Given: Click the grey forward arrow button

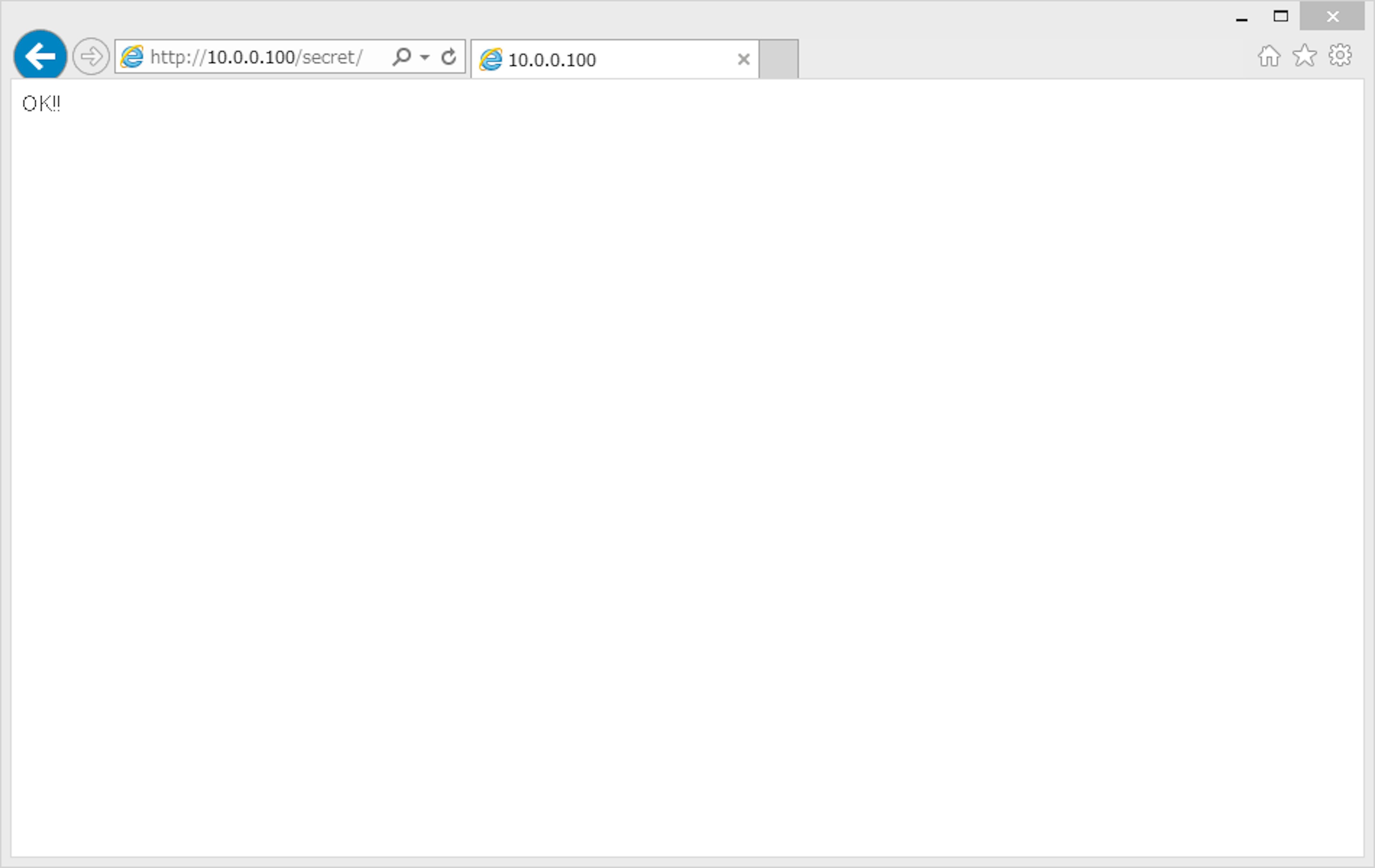Looking at the screenshot, I should tap(91, 57).
